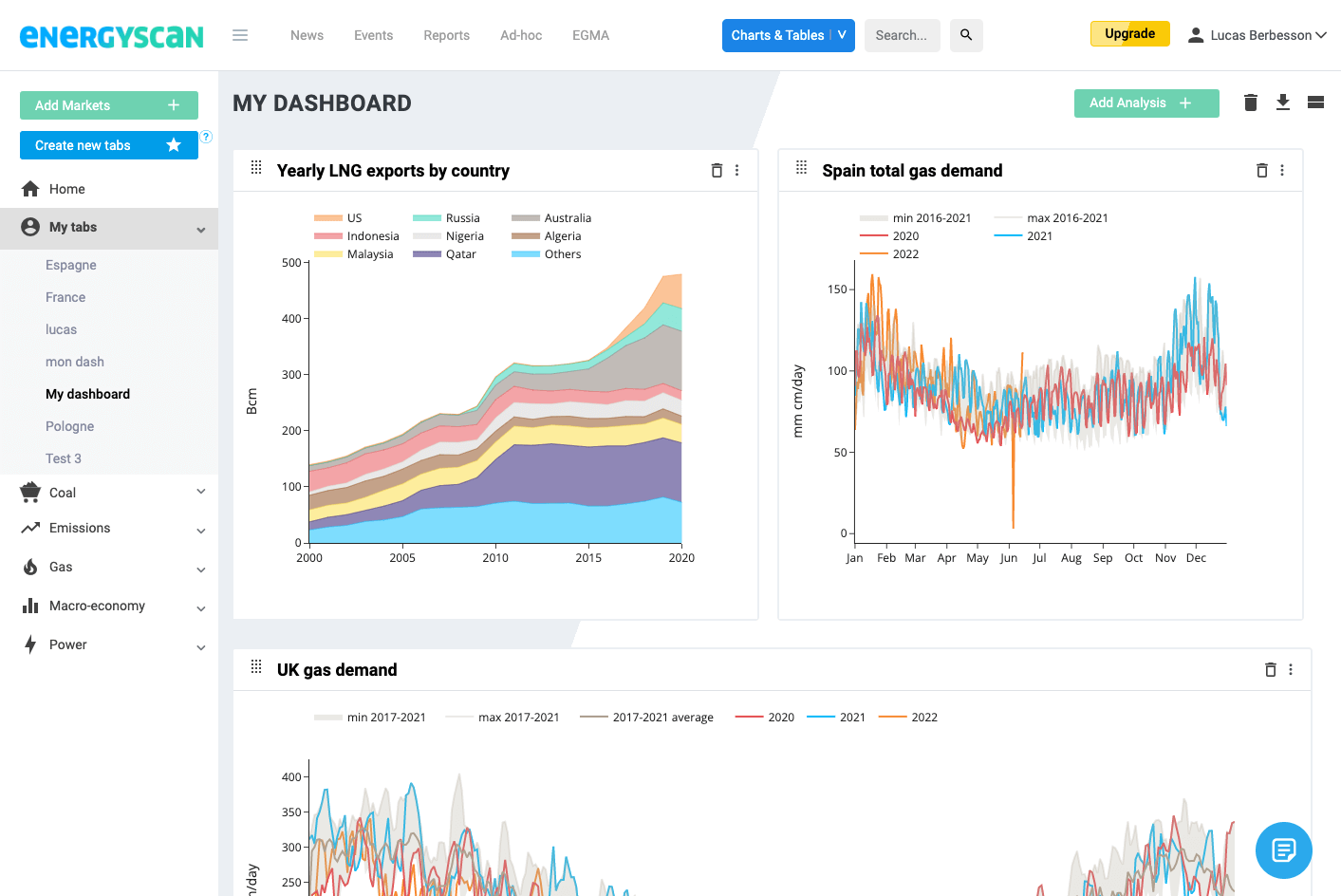Toggle Russia series in LNG legend

point(446,218)
